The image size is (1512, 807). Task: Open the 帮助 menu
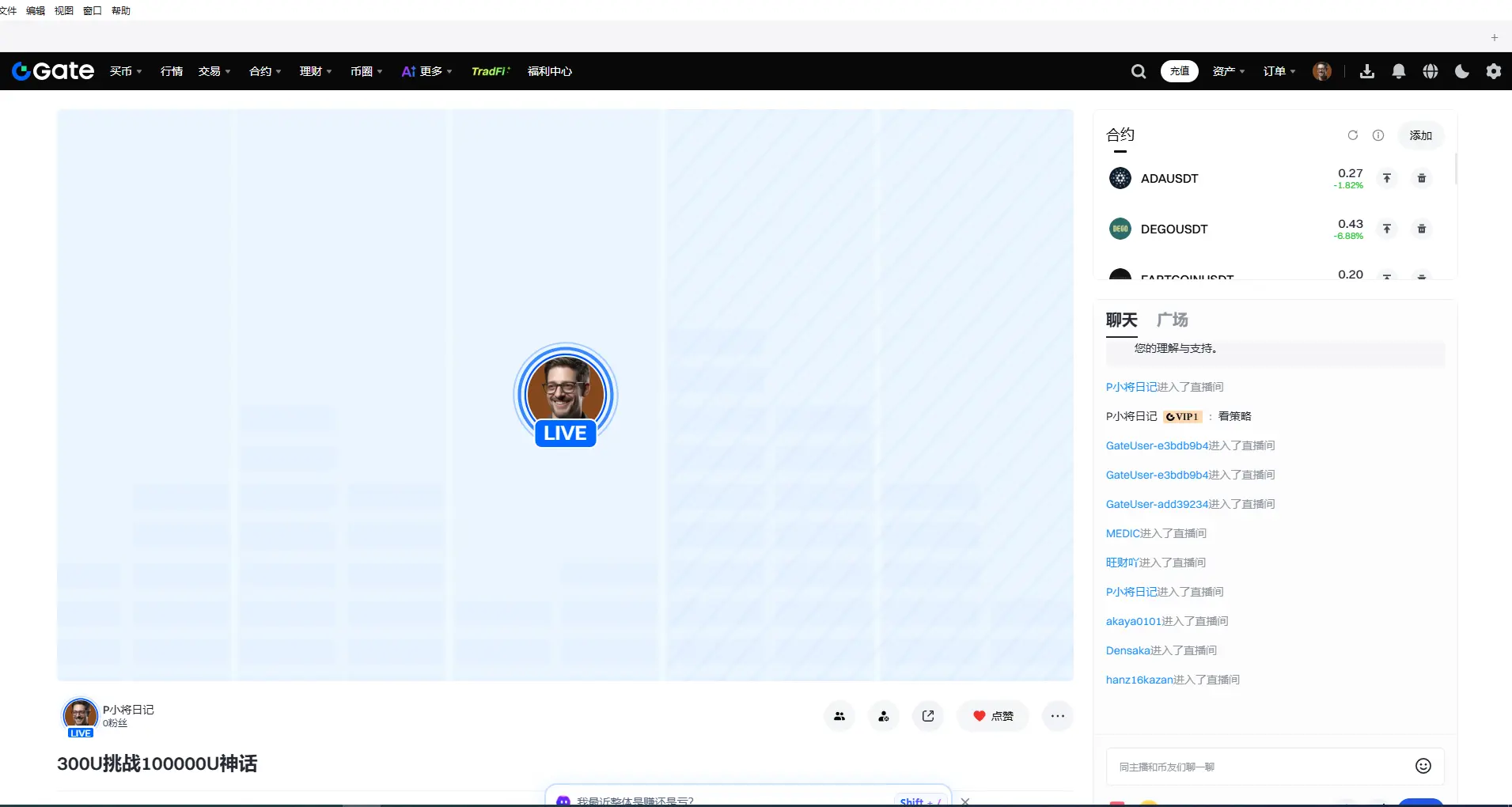pyautogui.click(x=121, y=10)
